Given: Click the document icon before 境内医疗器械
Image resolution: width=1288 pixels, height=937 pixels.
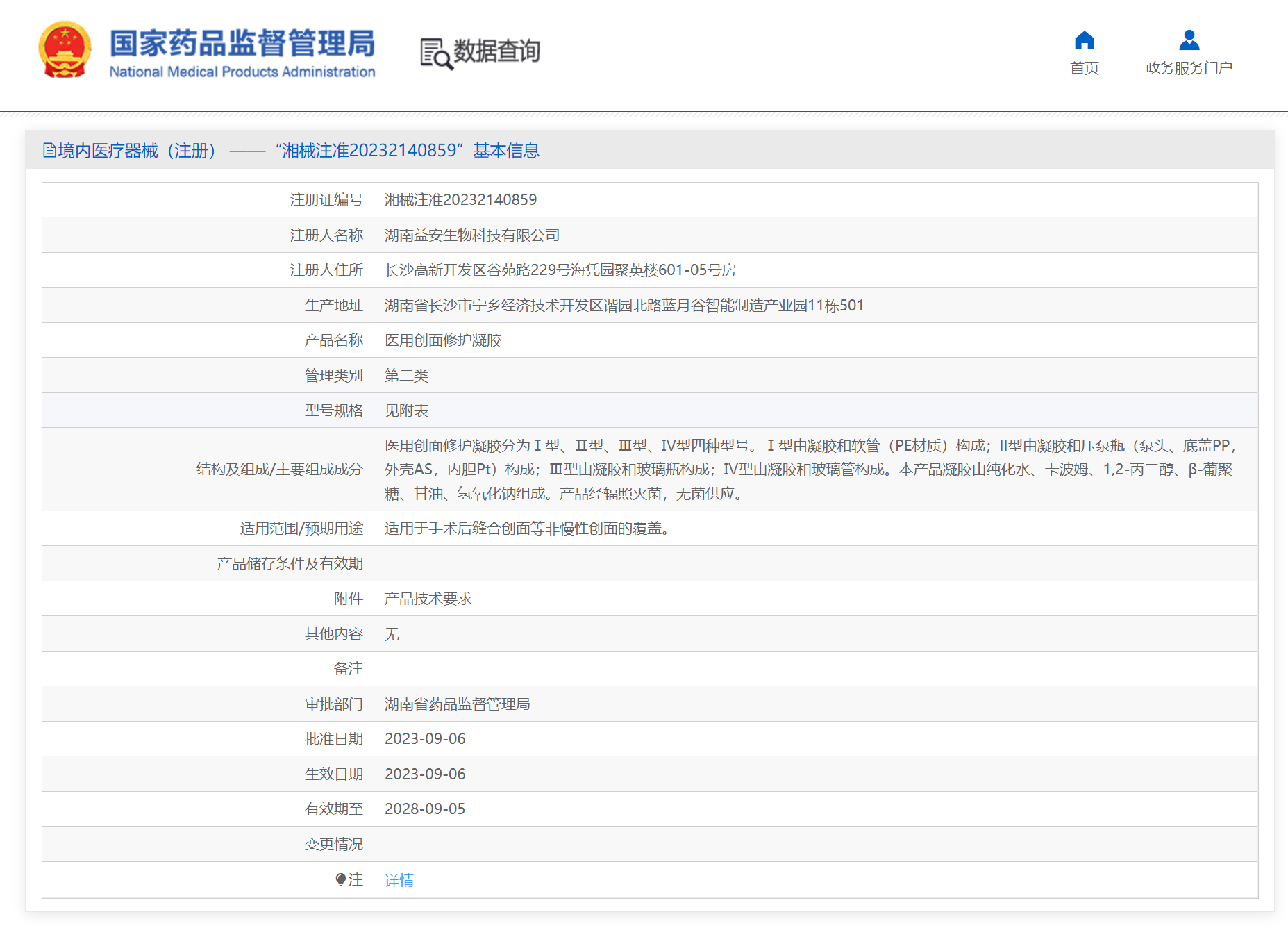Looking at the screenshot, I should (49, 150).
